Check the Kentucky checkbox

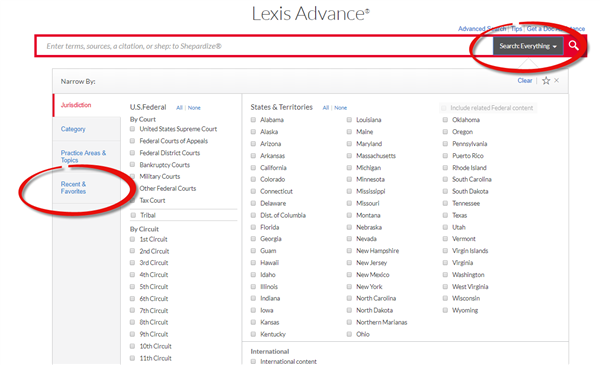pos(253,334)
